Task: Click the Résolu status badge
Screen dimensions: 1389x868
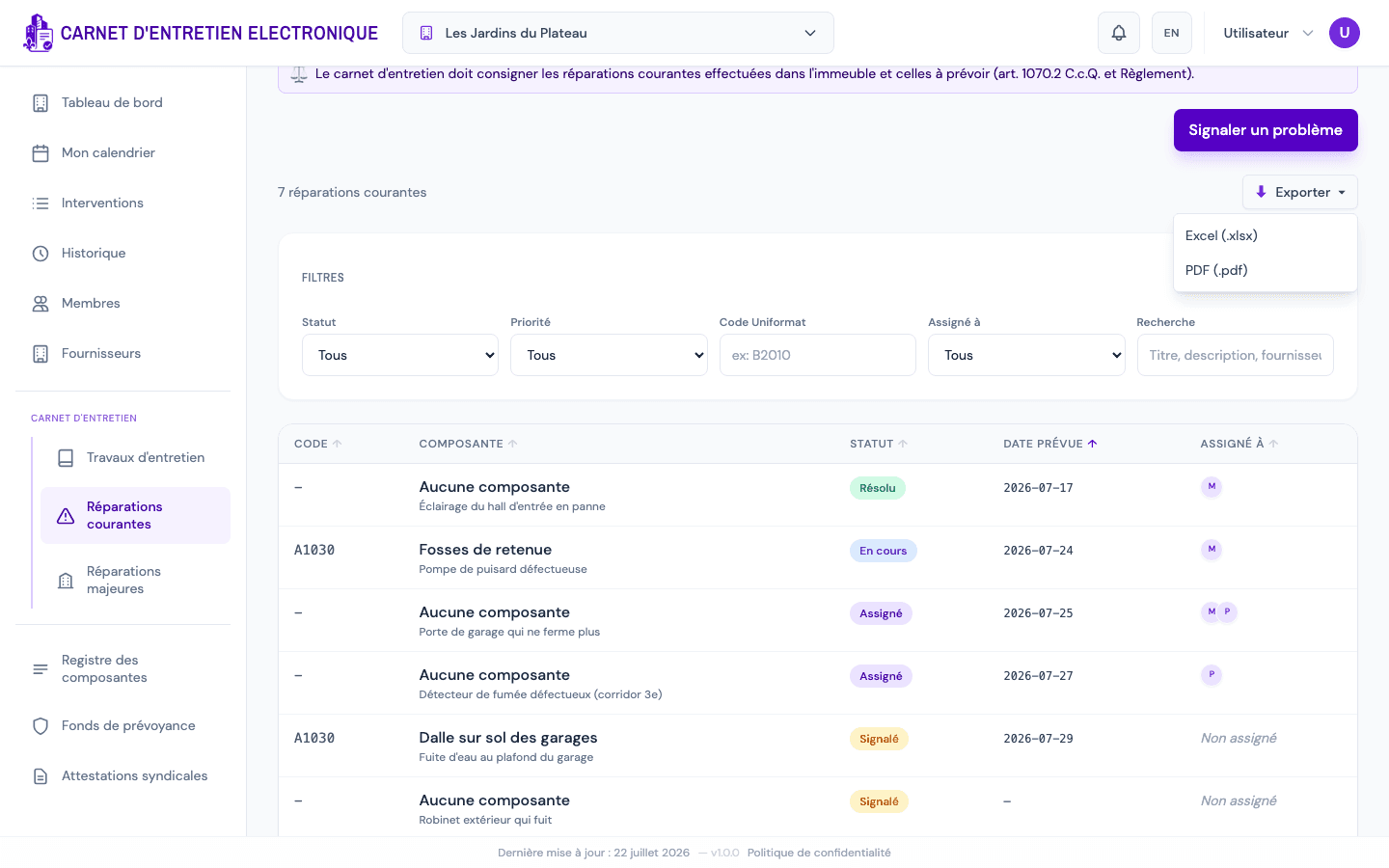Action: coord(878,488)
